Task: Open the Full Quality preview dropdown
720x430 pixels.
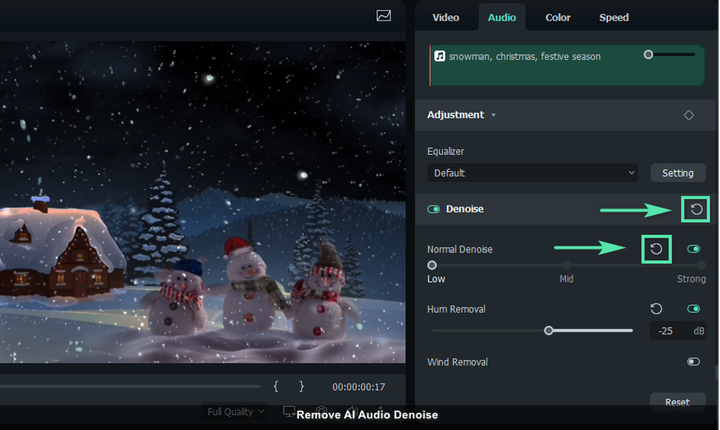Action: click(236, 411)
